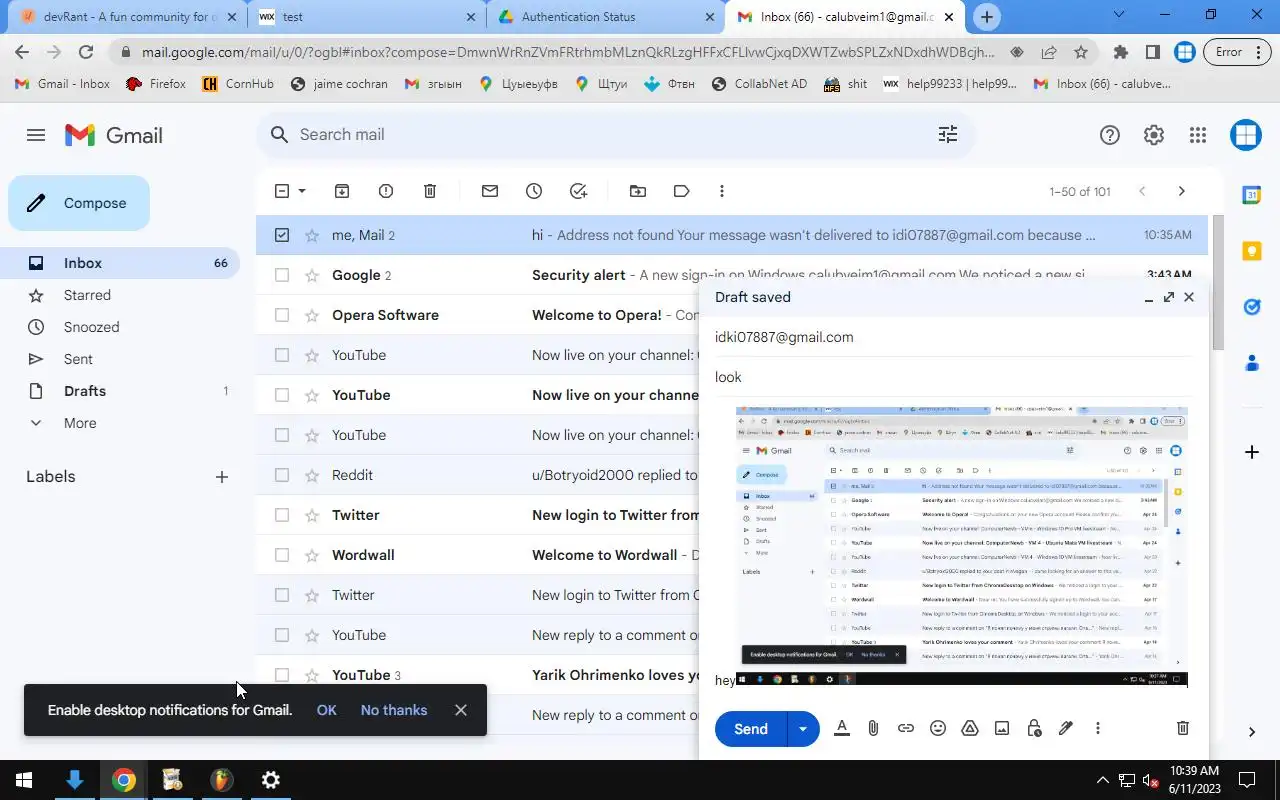Click the screenshot image in the draft
Screen dimensions: 1280x800
[962, 546]
